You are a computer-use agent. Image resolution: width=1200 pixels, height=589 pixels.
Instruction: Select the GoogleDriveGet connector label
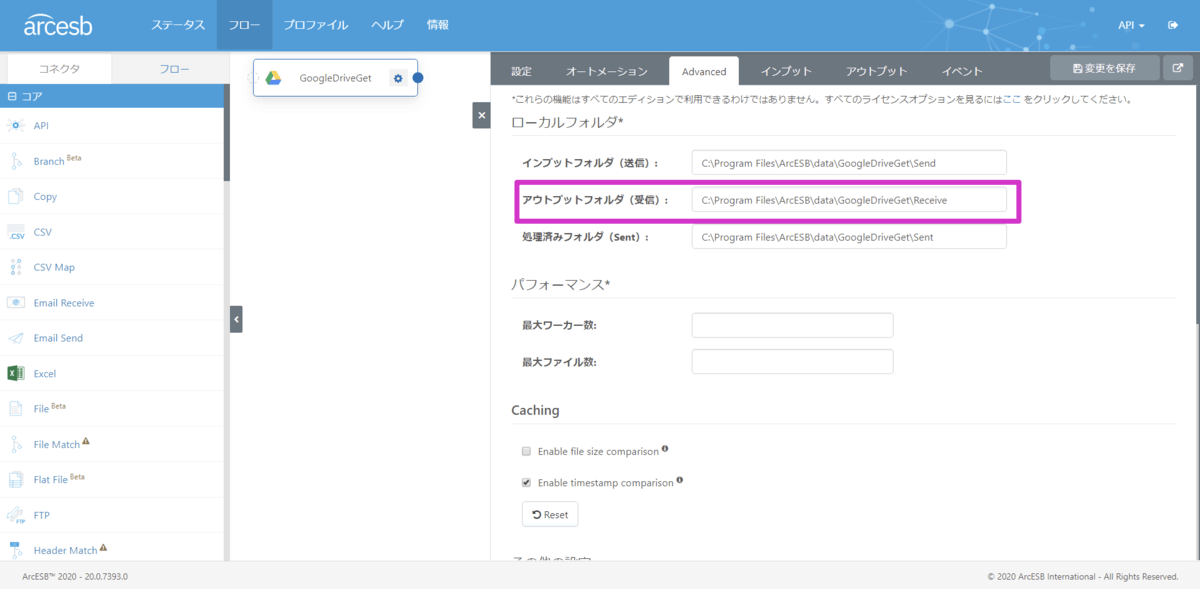click(x=335, y=78)
